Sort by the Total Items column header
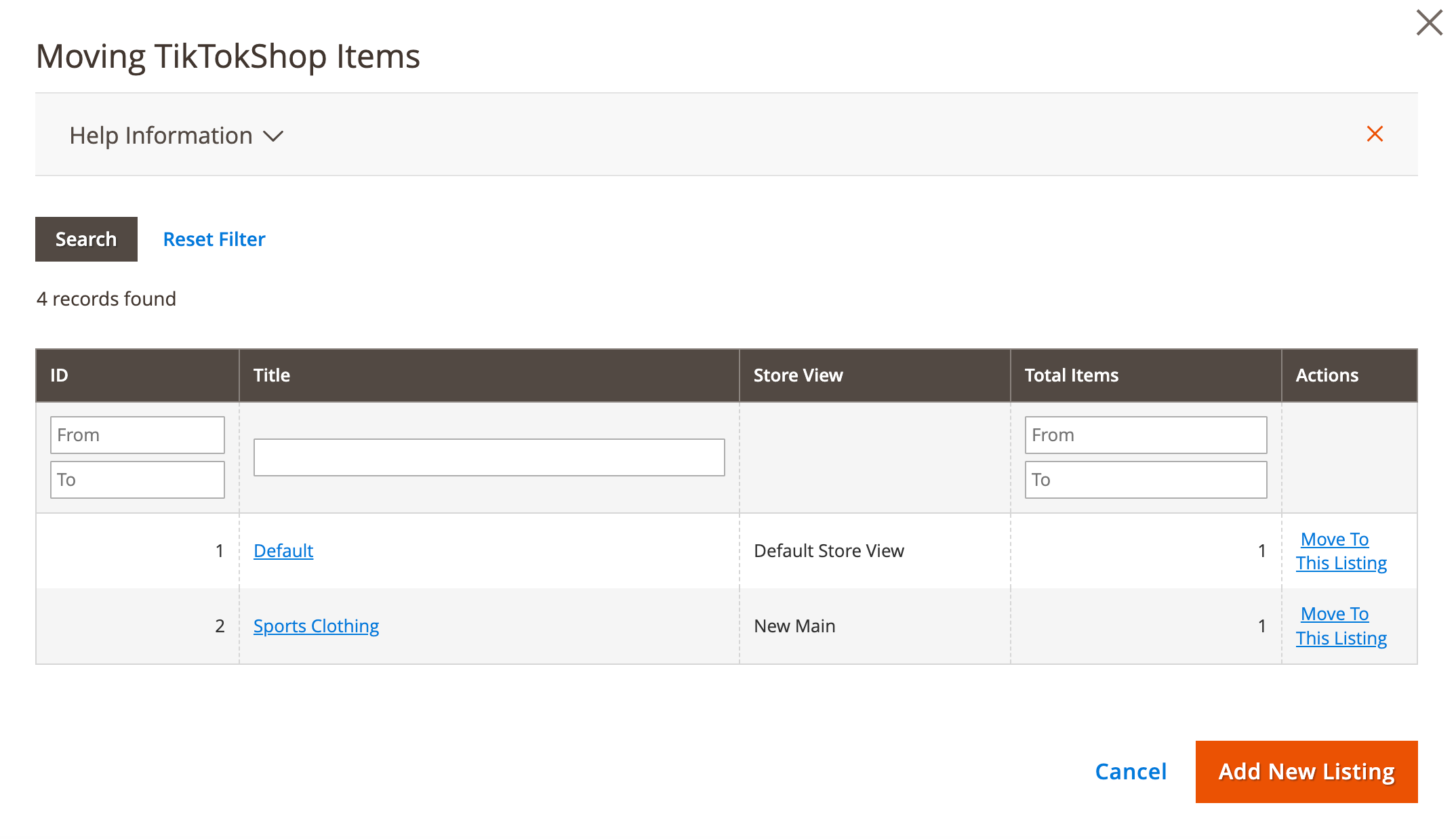 coord(1071,375)
